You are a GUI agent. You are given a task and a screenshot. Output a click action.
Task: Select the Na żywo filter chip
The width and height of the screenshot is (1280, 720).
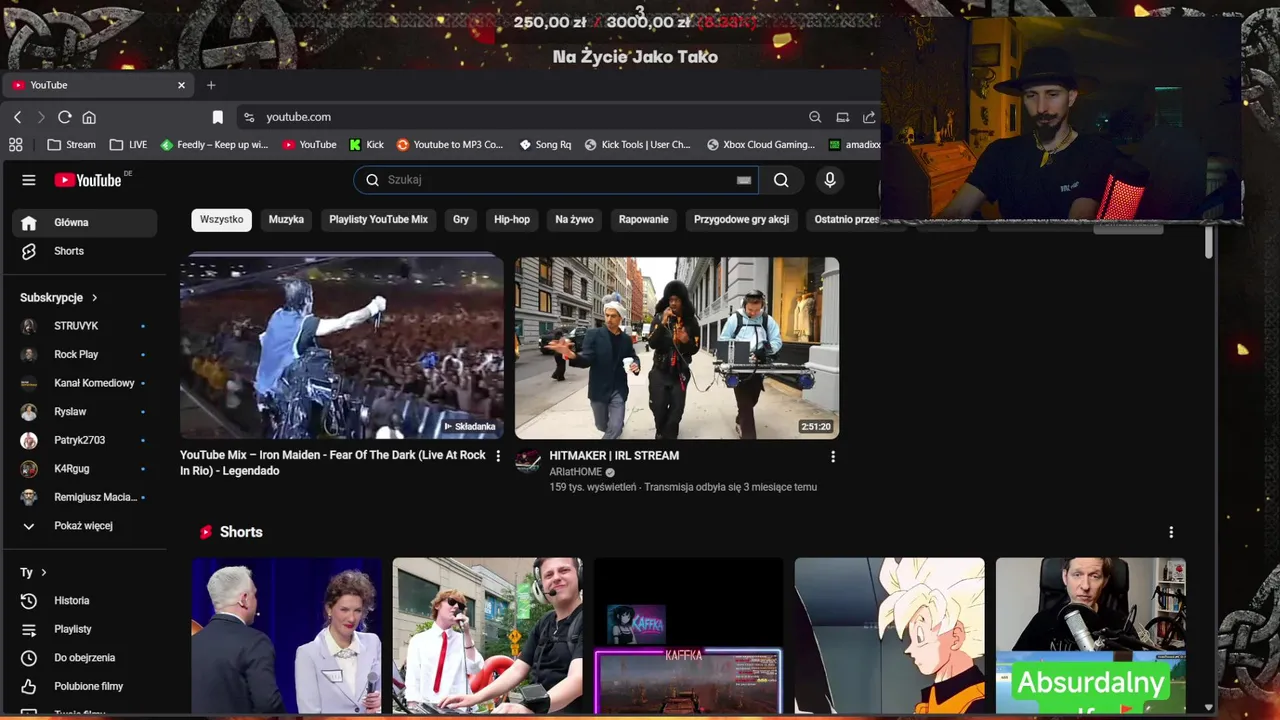574,219
